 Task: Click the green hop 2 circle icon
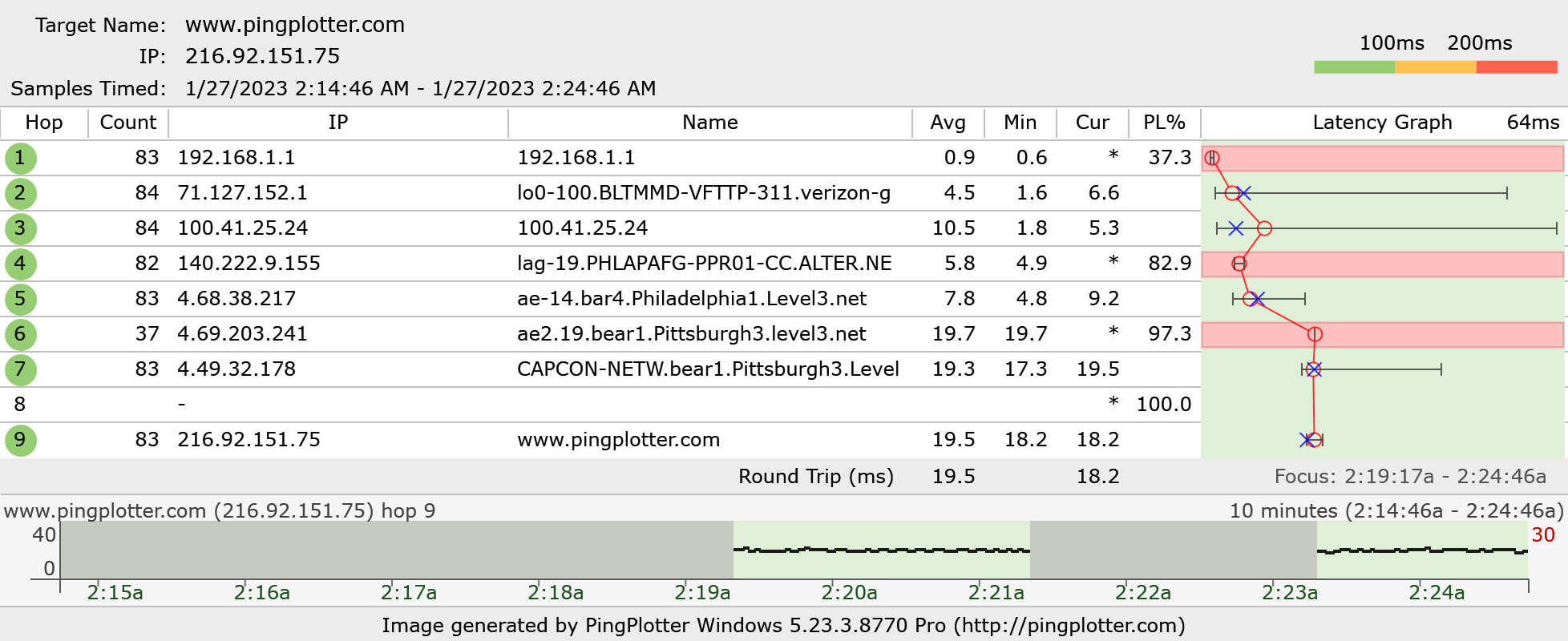click(x=20, y=193)
